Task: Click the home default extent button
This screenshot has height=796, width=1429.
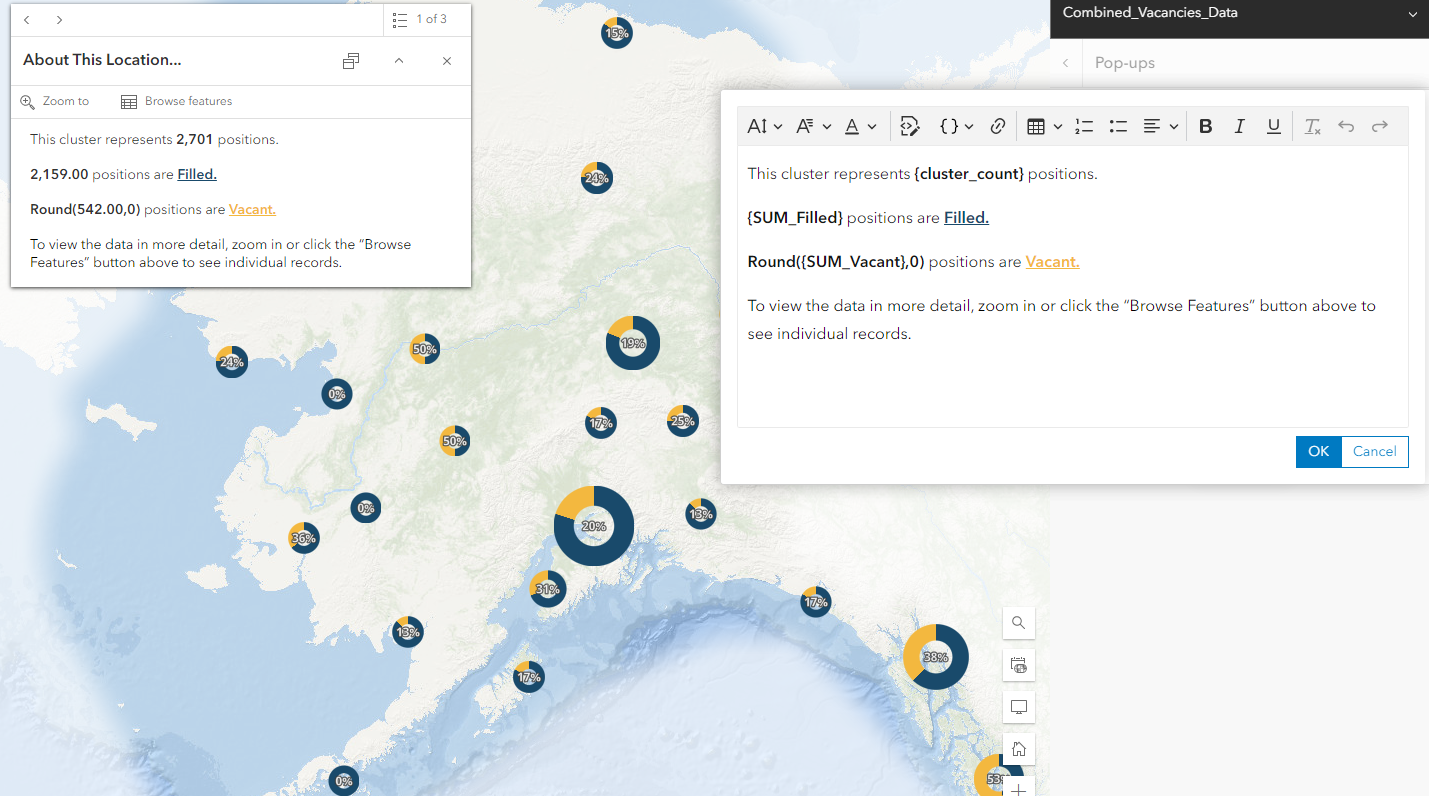Action: [x=1019, y=749]
